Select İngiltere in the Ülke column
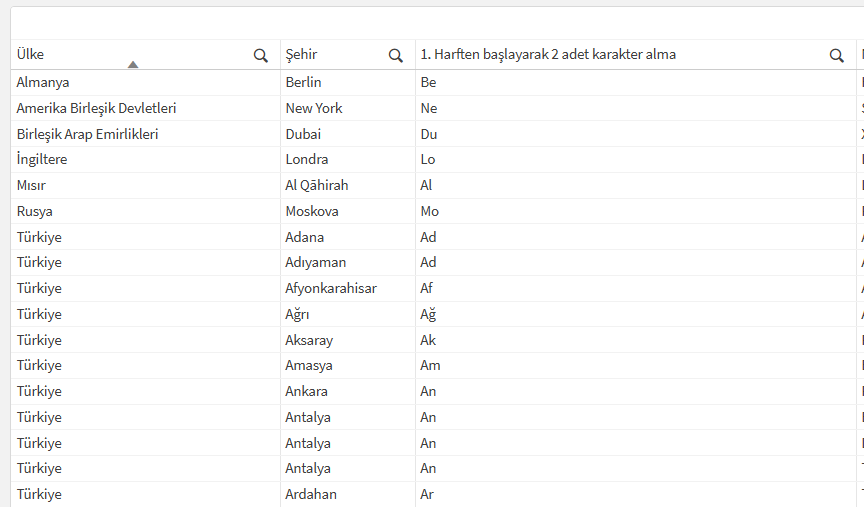Screen dimensions: 864x507 (x=42, y=160)
